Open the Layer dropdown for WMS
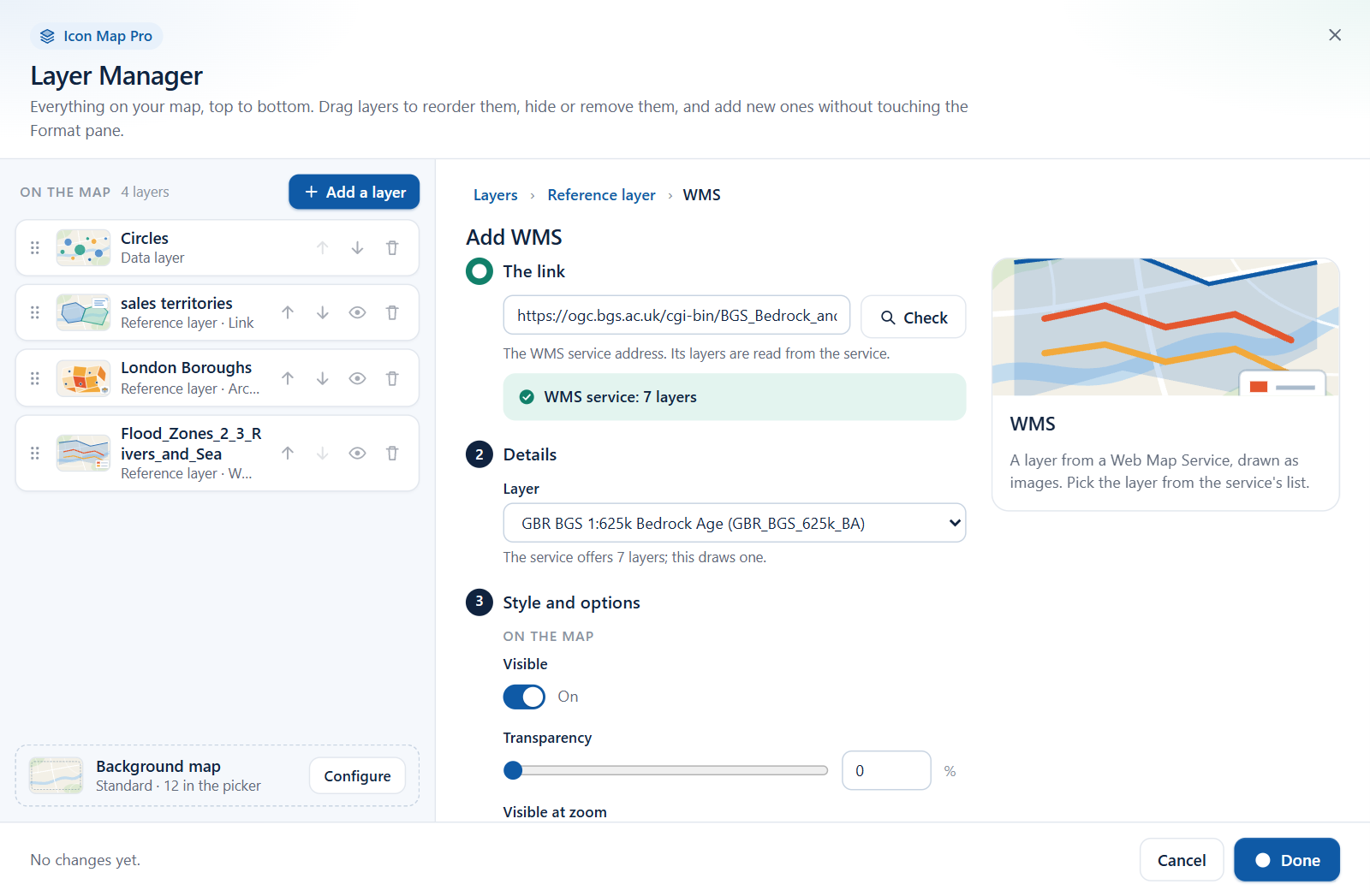1370x896 pixels. coord(735,523)
